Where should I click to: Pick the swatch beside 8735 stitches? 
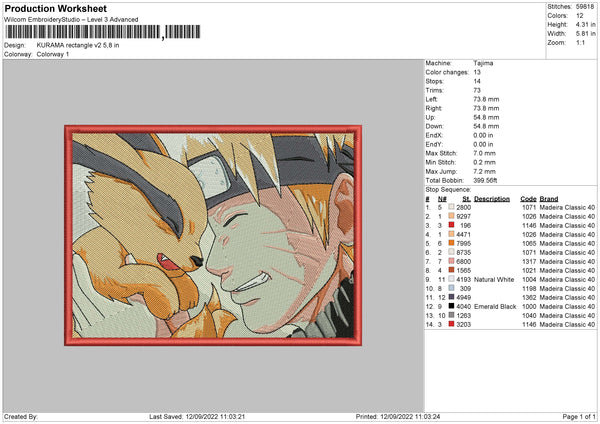pyautogui.click(x=452, y=252)
